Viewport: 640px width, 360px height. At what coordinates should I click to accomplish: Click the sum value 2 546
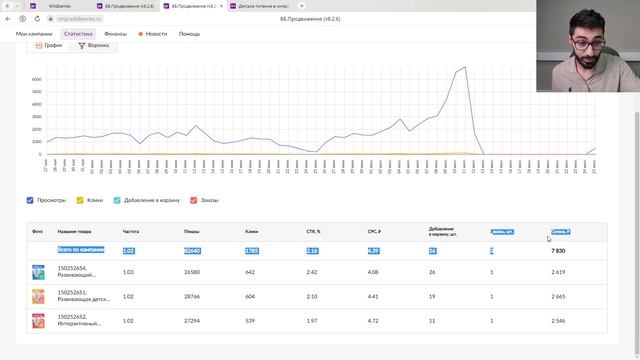pos(558,321)
